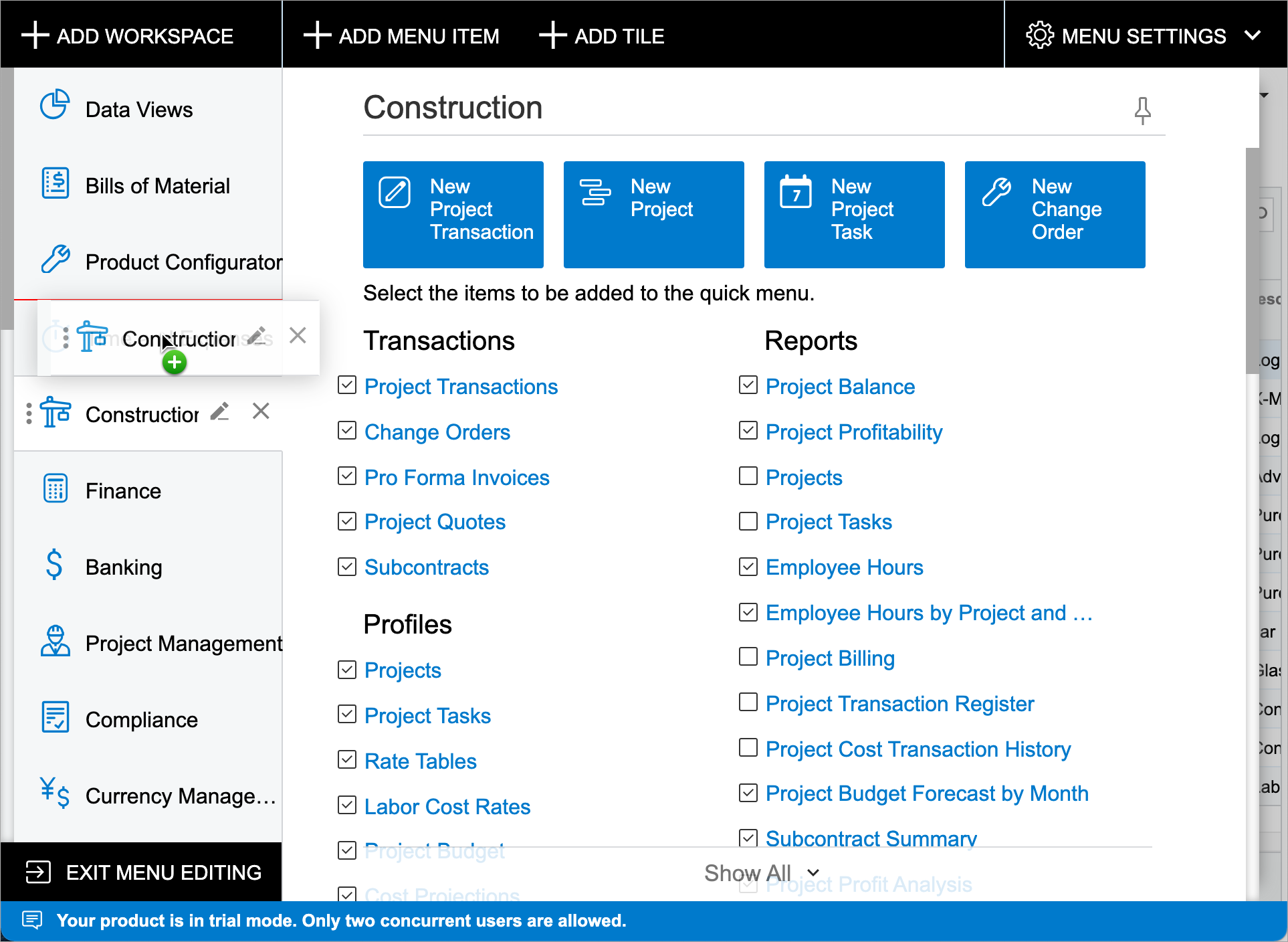
Task: Click the Bills of Material icon
Action: (55, 183)
